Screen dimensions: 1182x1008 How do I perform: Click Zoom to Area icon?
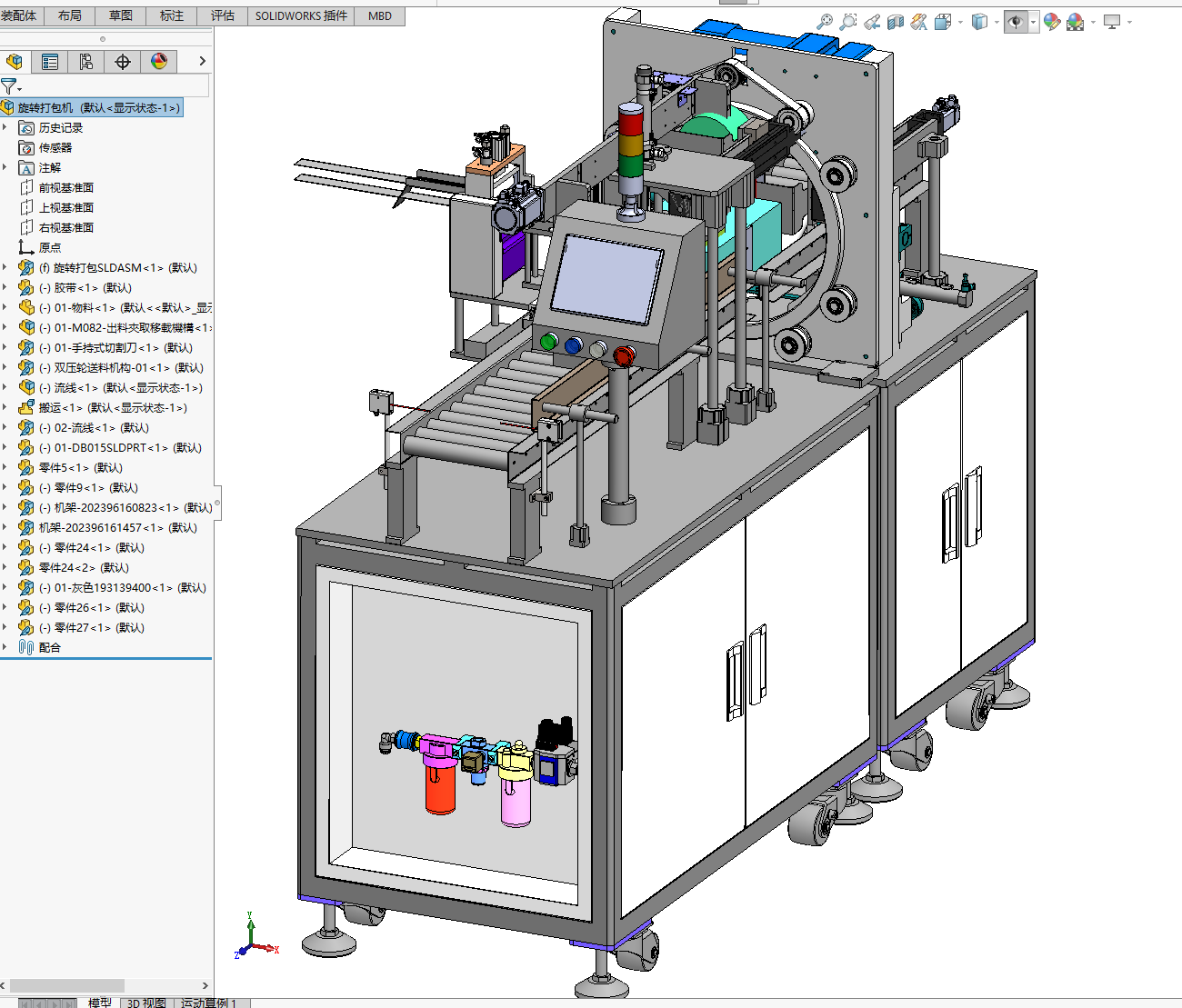(848, 21)
